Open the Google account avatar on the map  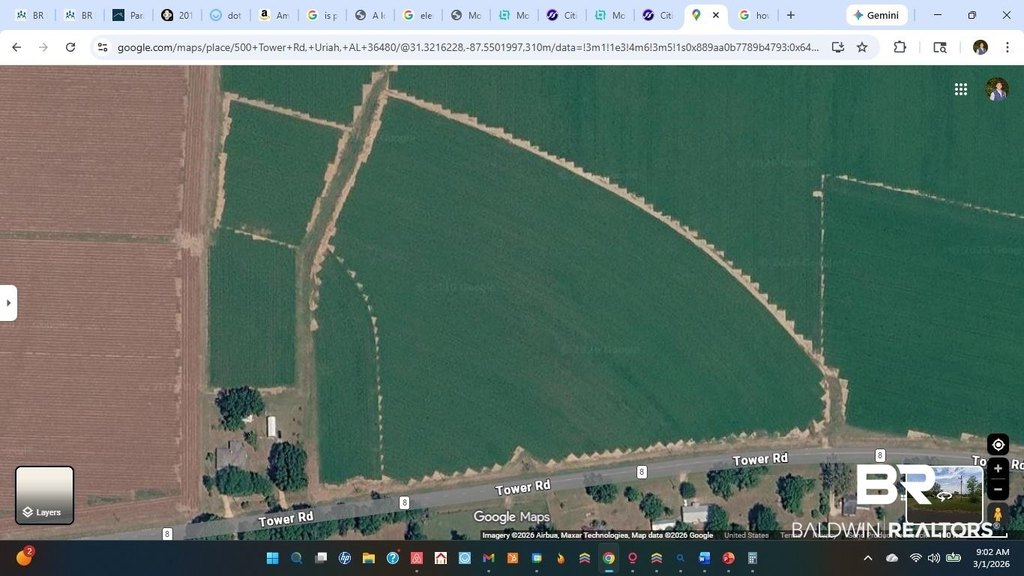[x=997, y=89]
